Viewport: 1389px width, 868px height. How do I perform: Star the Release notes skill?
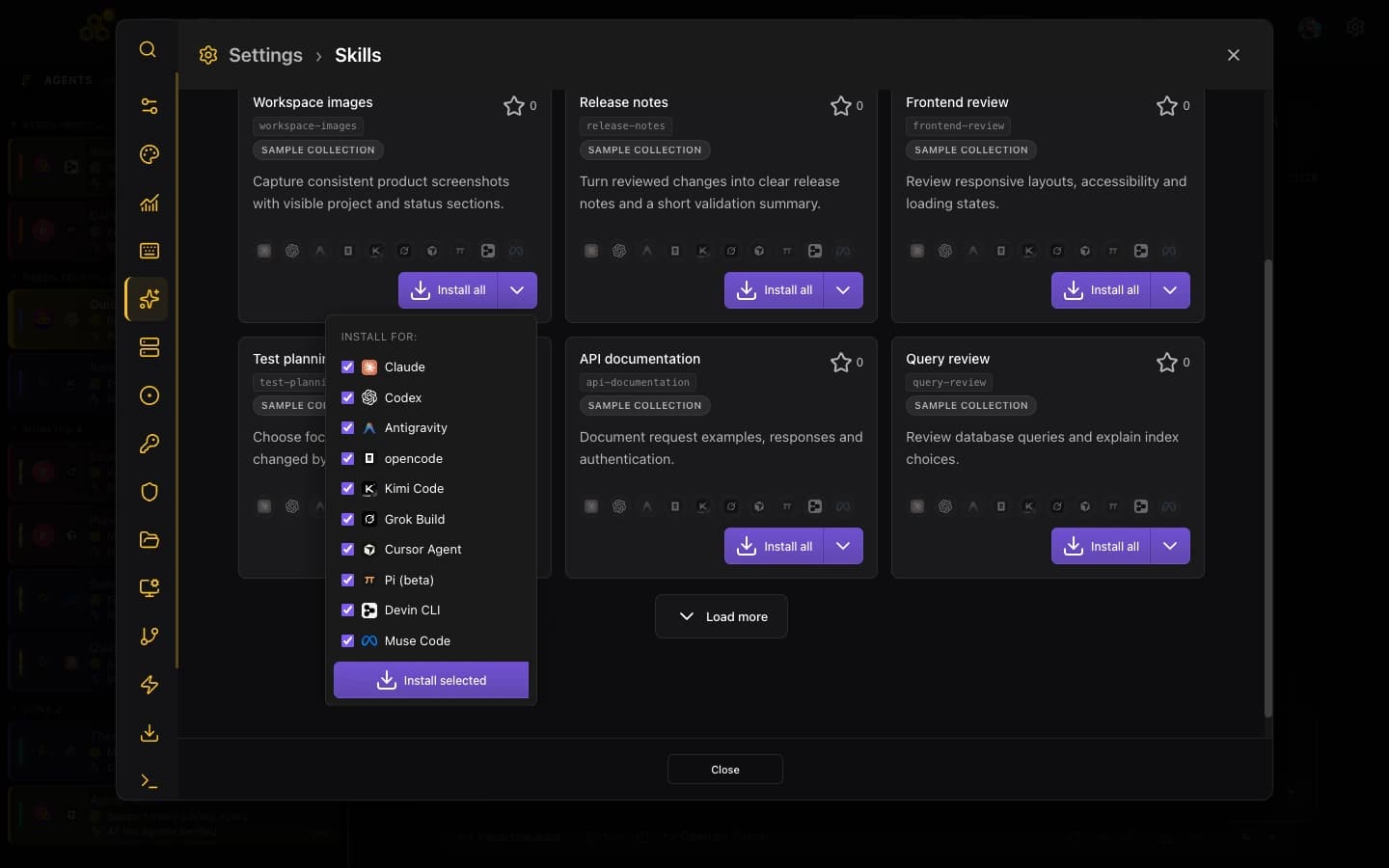(841, 105)
